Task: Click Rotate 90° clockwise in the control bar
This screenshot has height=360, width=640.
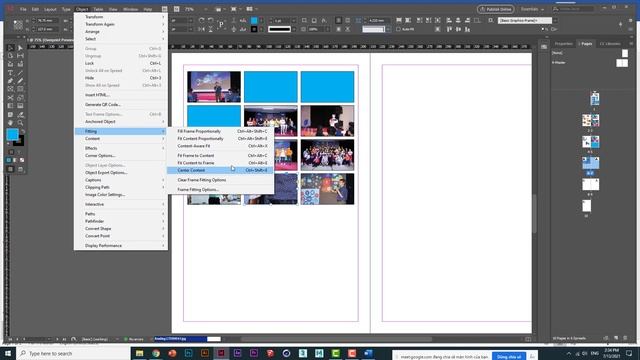Action: click(201, 20)
